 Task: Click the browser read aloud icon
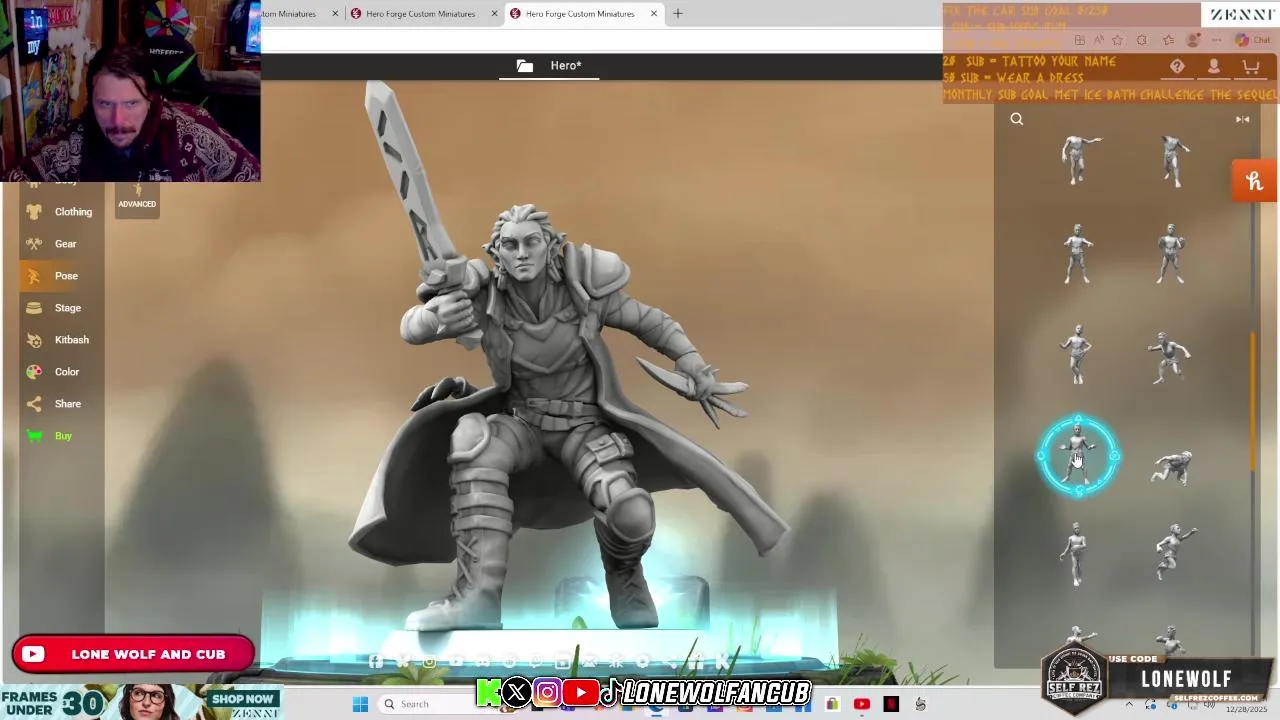coord(1098,41)
